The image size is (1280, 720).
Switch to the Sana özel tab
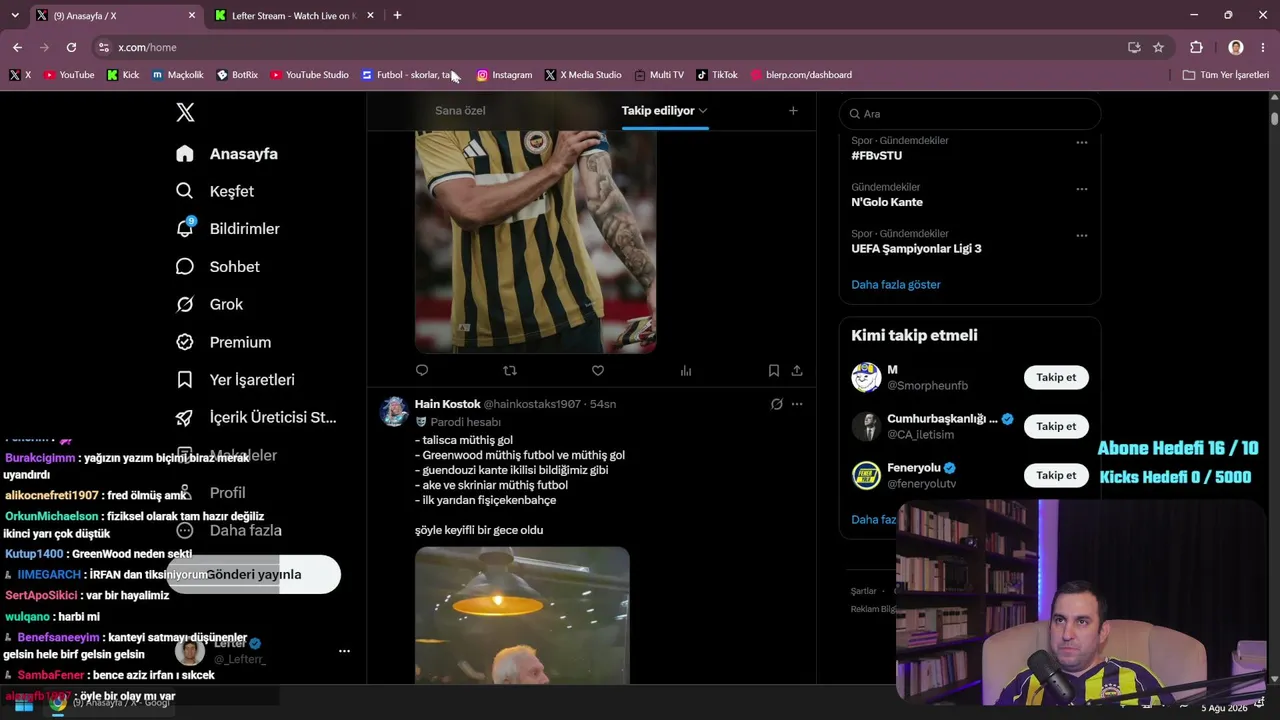460,110
